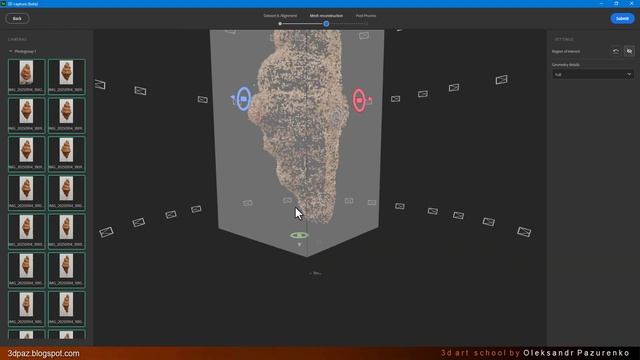Select camera icon just left of blue handle
The width and height of the screenshot is (640, 360).
tap(202, 100)
